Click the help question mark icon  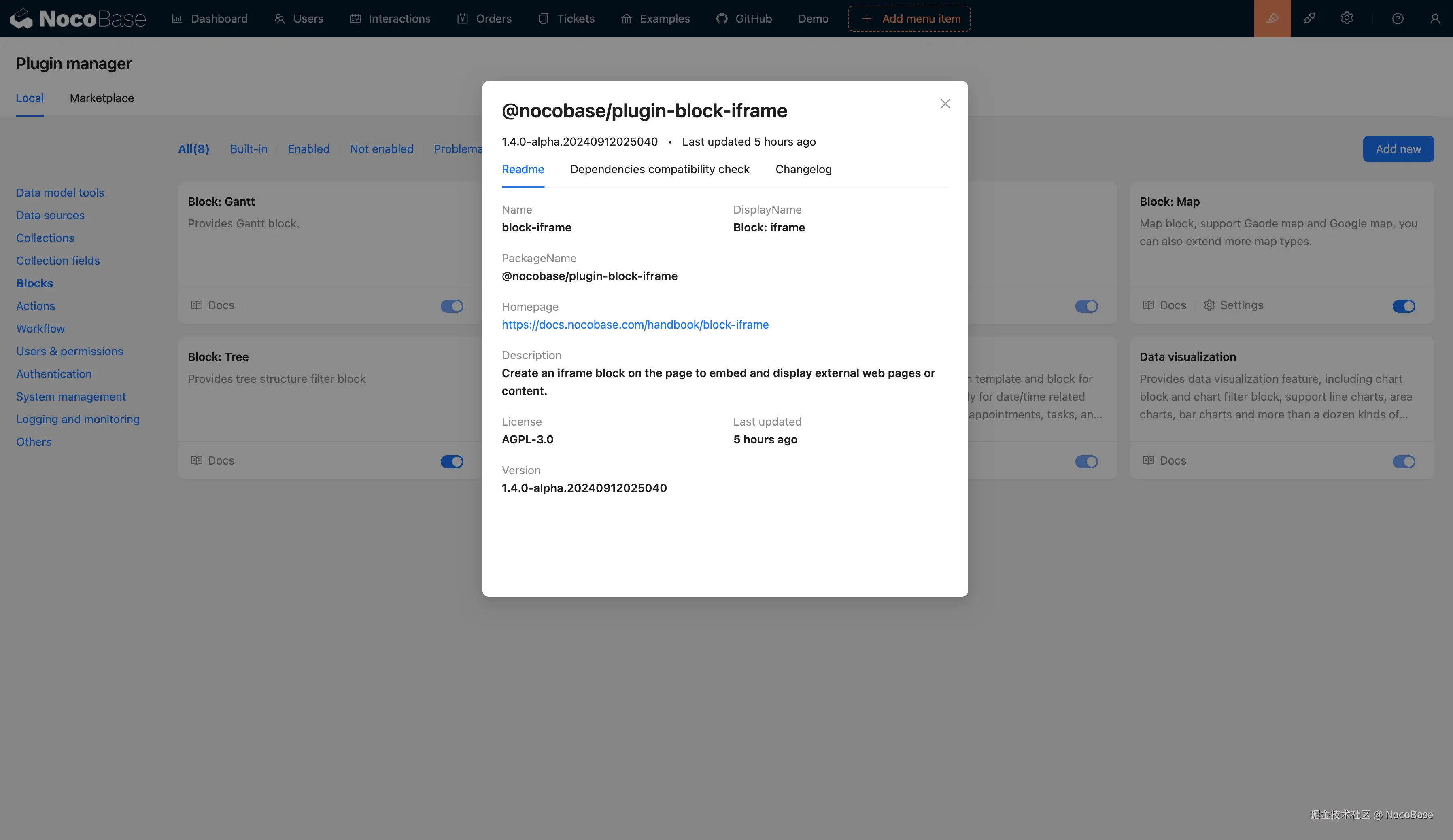(x=1398, y=18)
